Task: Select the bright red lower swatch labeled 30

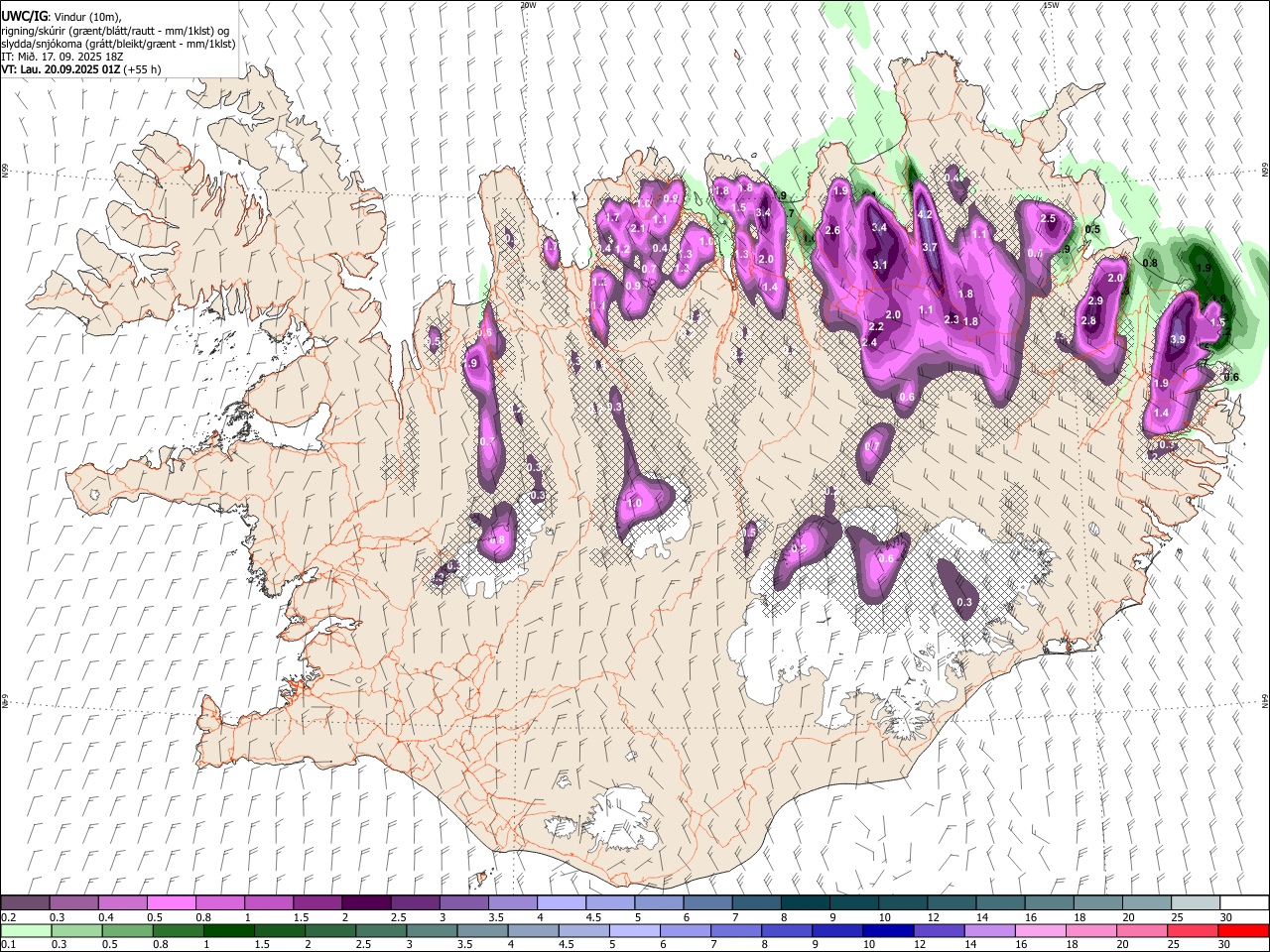Action: coord(1243,930)
